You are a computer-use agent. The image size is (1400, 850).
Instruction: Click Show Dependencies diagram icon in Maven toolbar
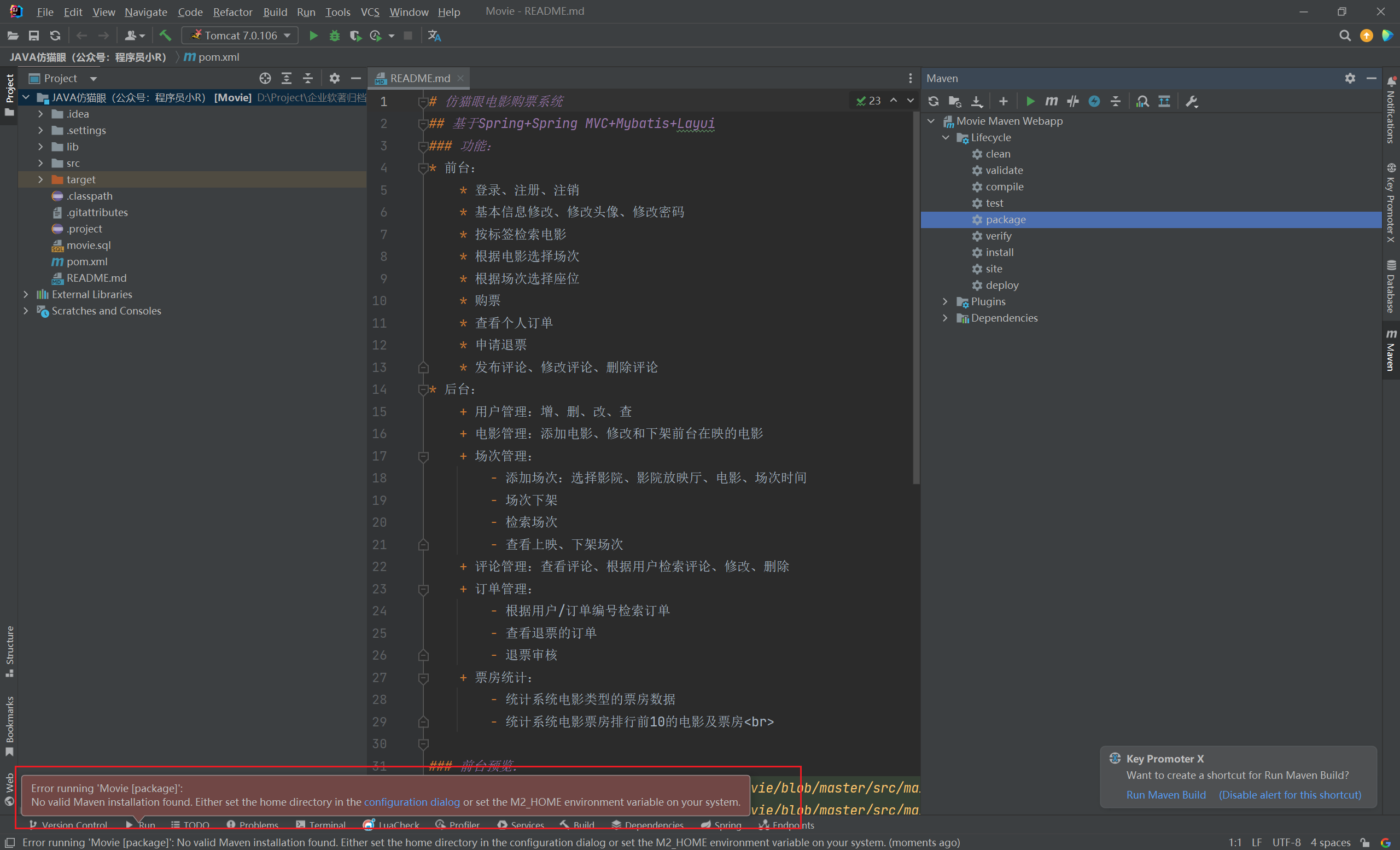click(x=1164, y=101)
